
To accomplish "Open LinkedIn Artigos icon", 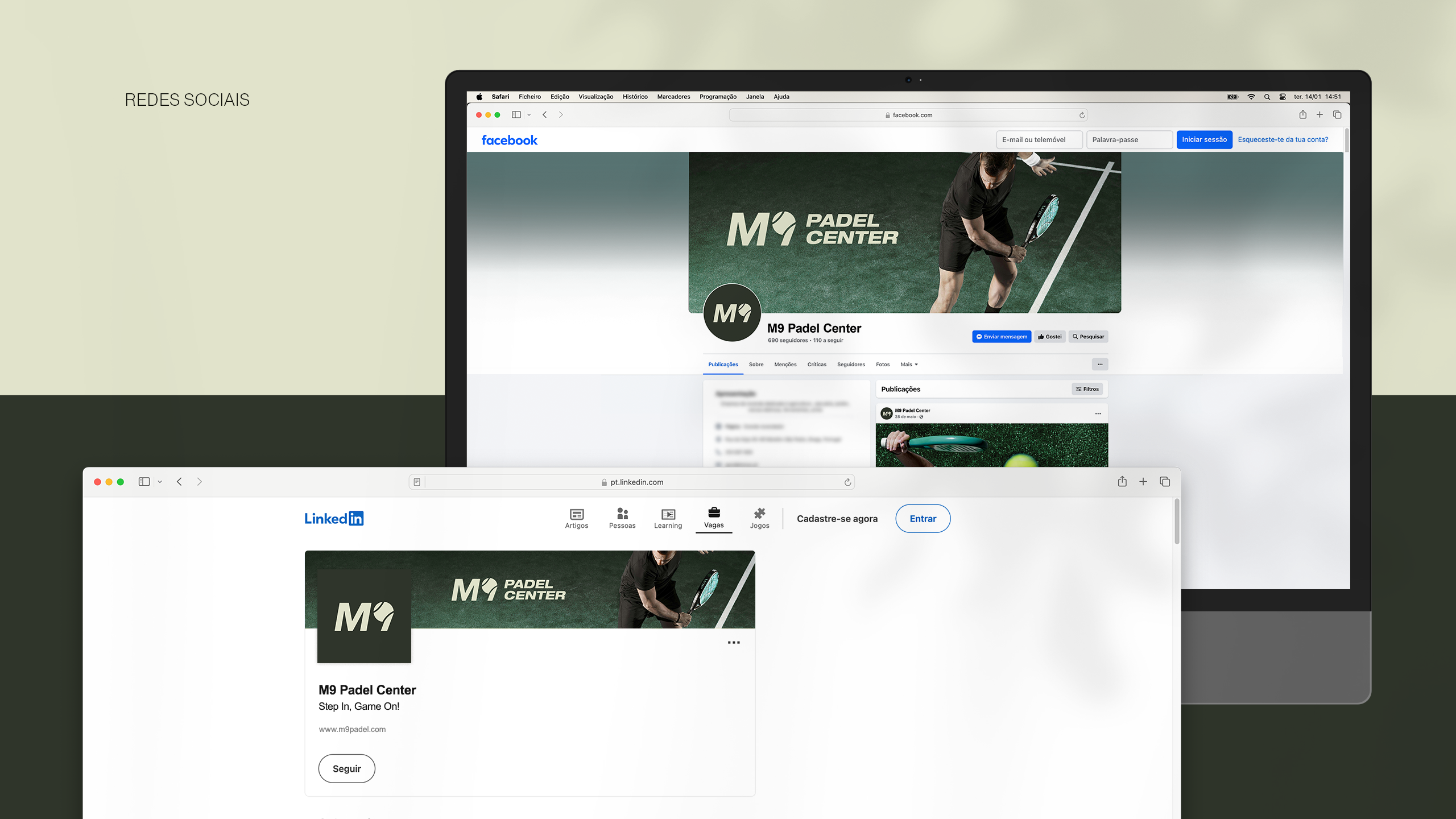I will [576, 514].
